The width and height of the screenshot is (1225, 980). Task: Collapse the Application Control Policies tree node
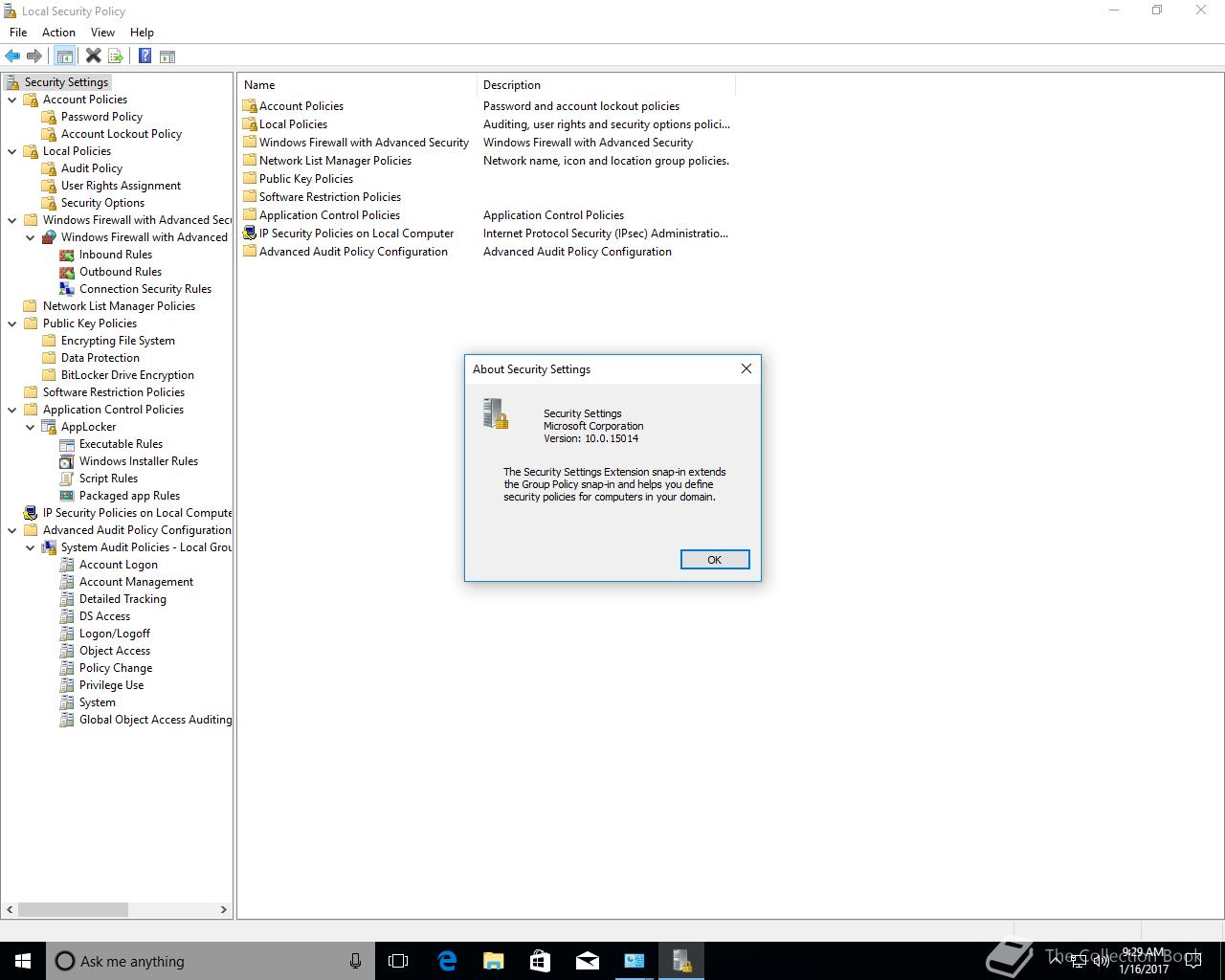click(x=12, y=410)
